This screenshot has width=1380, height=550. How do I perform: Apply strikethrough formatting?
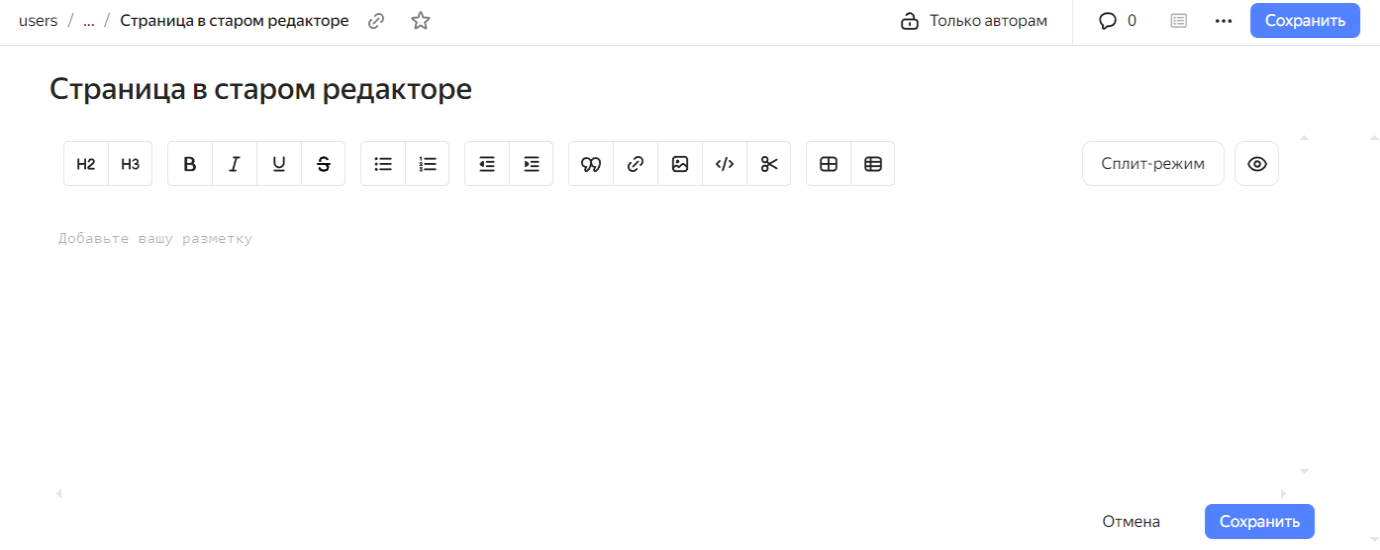[x=323, y=164]
